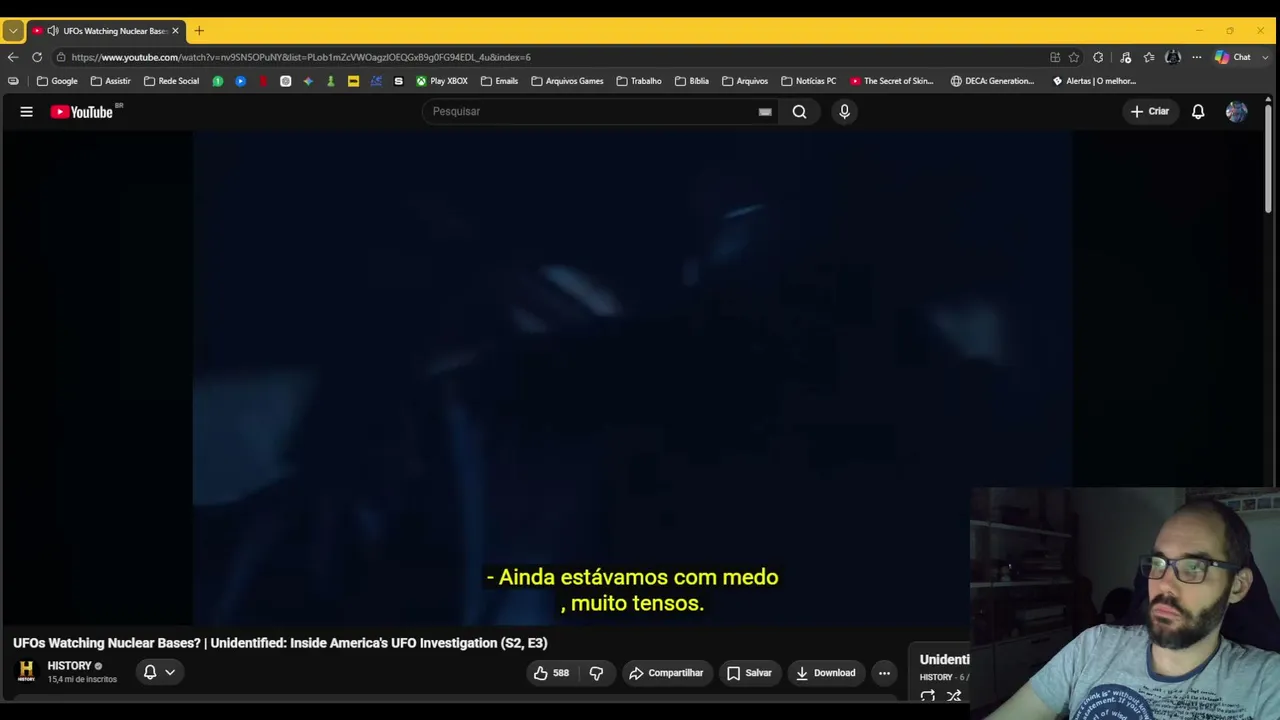
Task: Open browser extensions menu
Action: point(1098,57)
